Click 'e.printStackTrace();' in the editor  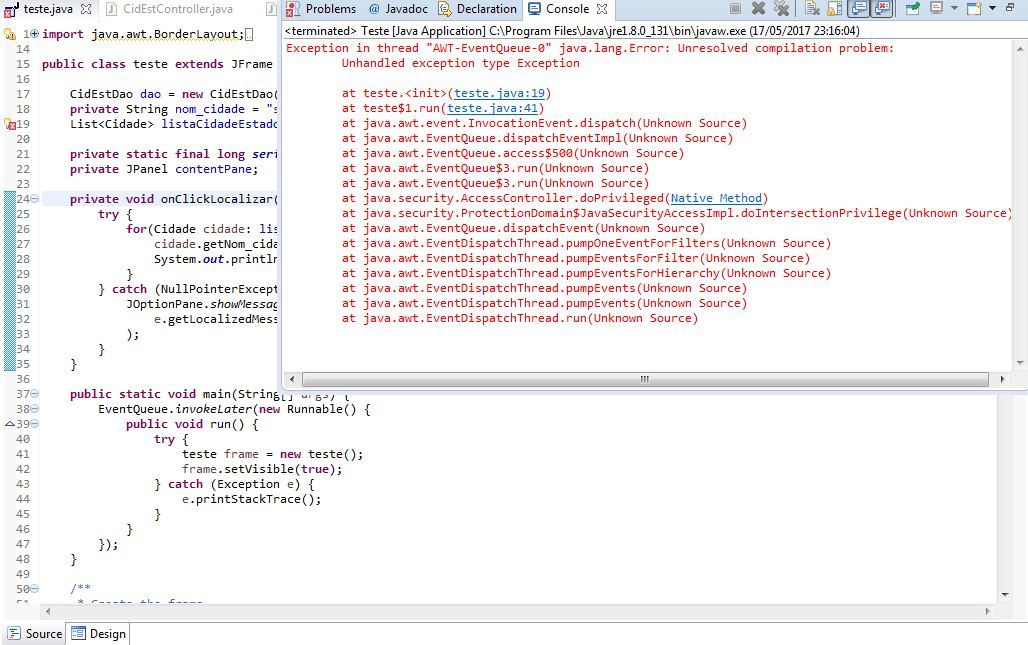(252, 499)
